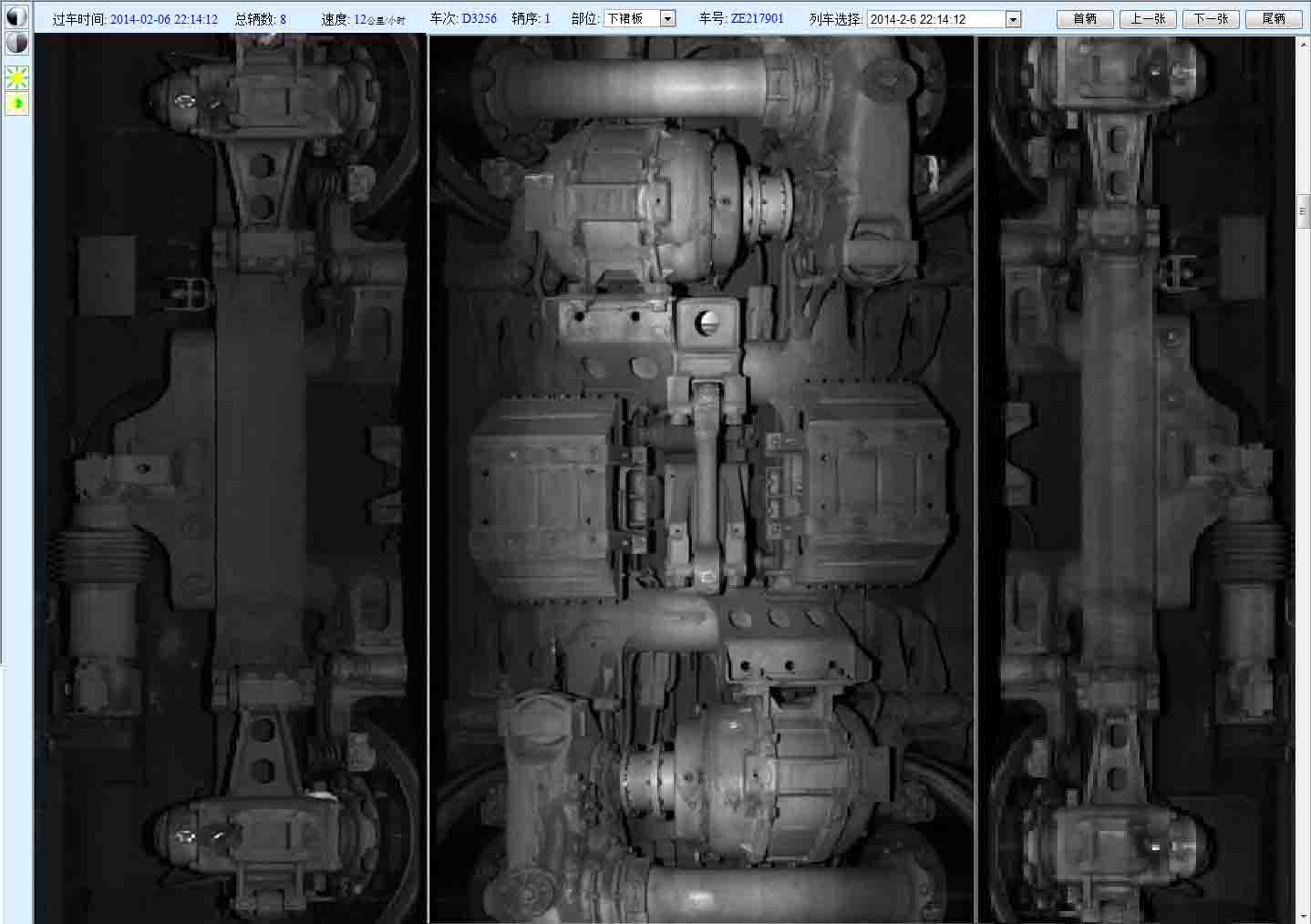Go to previous image with 上一张
The image size is (1311, 924).
(x=1148, y=19)
